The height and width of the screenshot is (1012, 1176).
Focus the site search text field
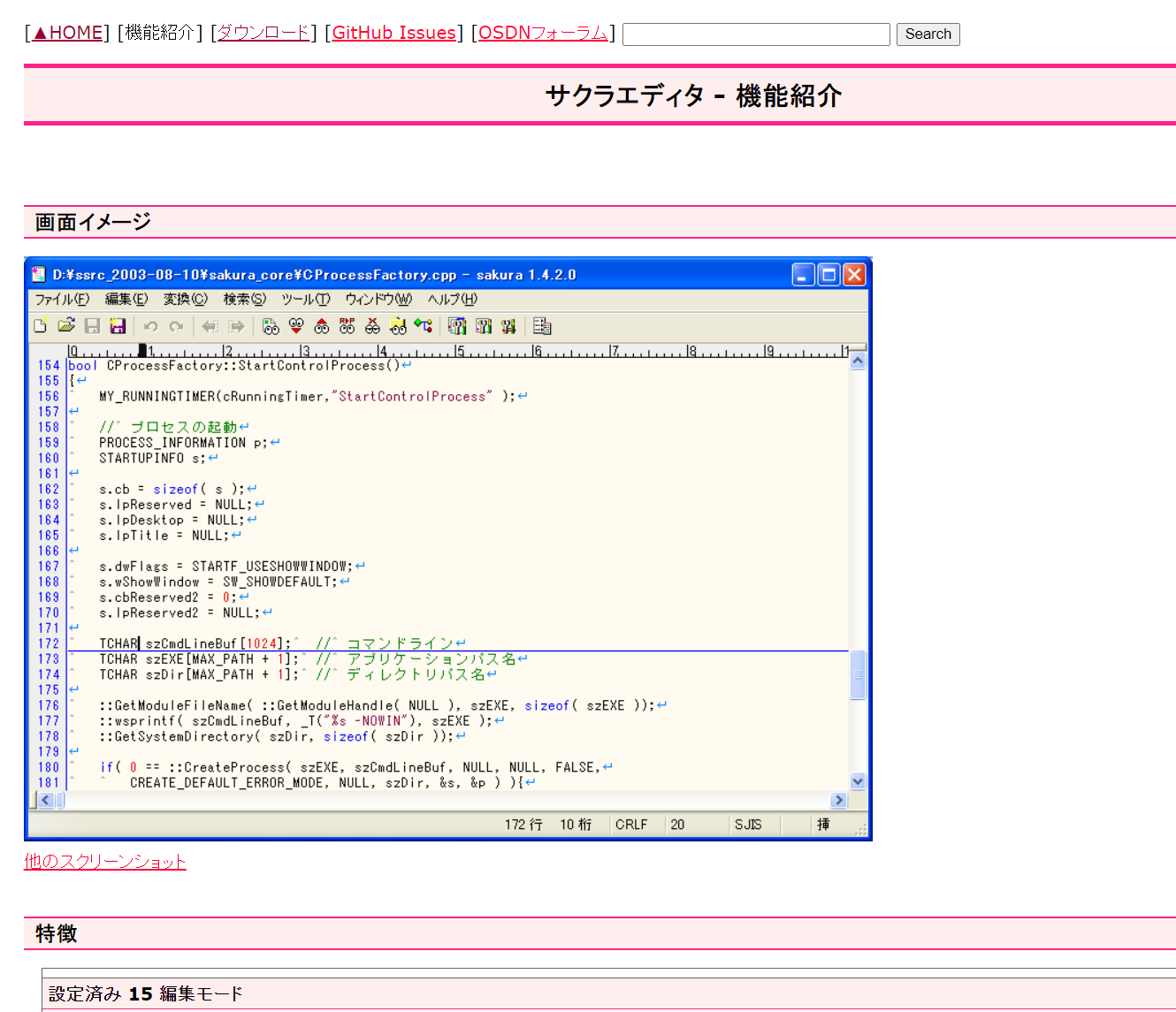coord(756,34)
